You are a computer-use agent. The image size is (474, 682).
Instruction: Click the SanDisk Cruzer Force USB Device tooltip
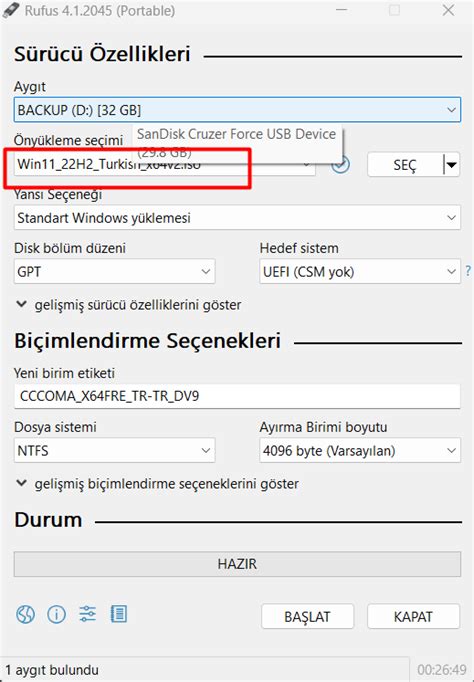coord(237,144)
